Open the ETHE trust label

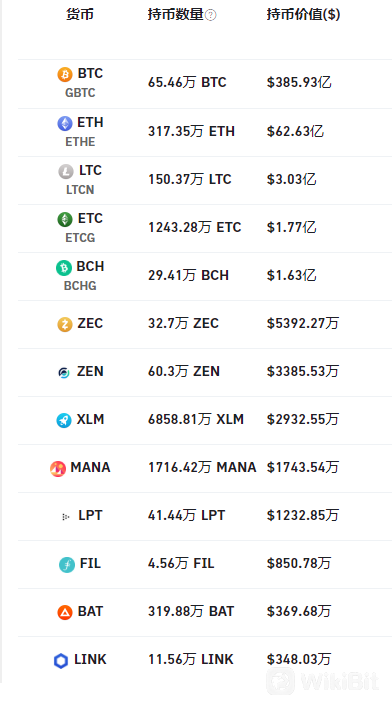click(x=80, y=142)
